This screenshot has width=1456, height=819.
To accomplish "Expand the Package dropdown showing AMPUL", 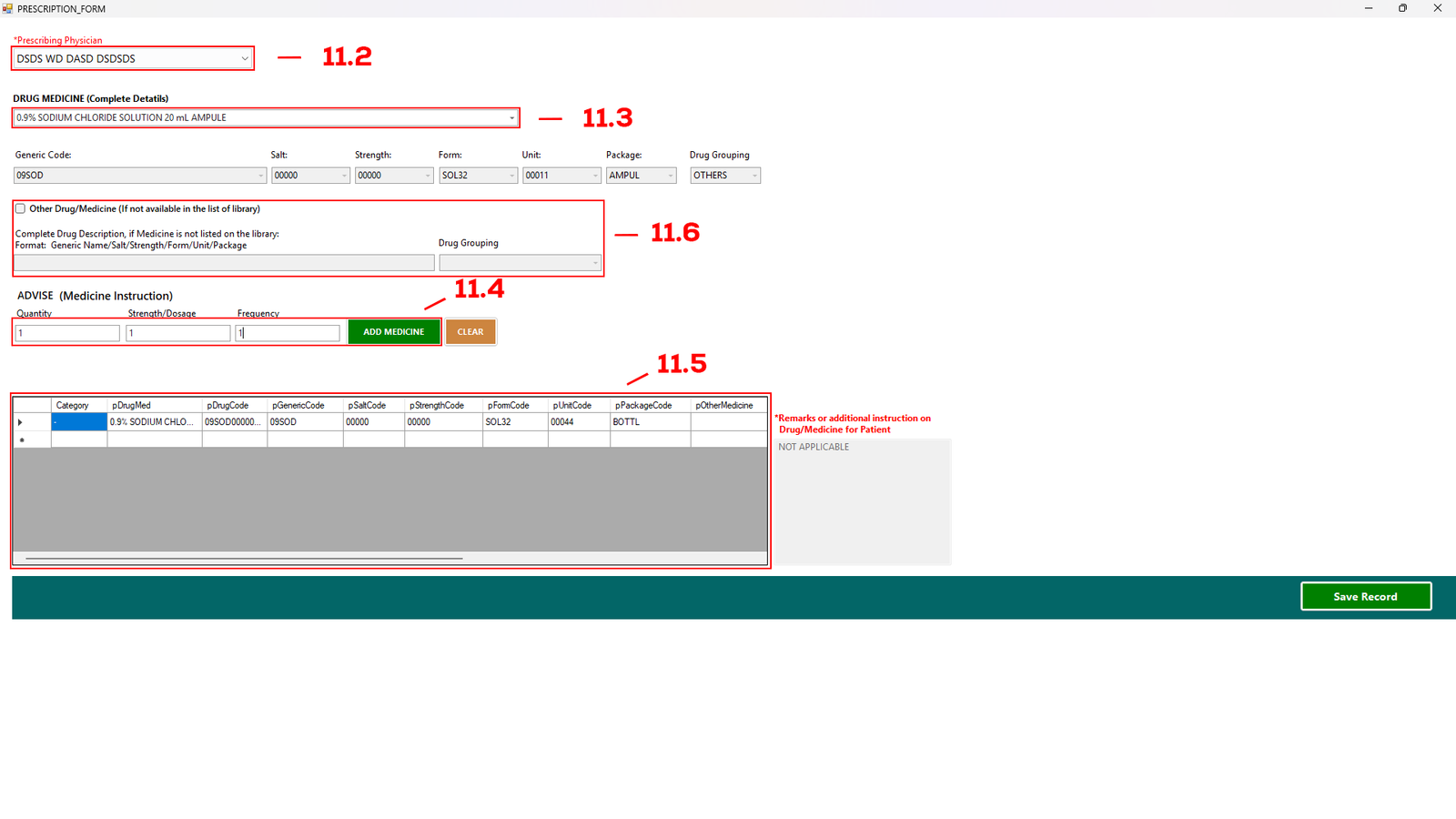I will [x=671, y=176].
